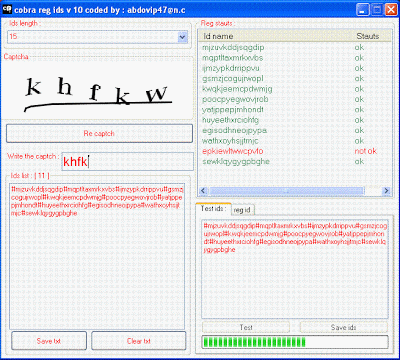Select the red row epkiewltwwcpvfo

click(295, 151)
